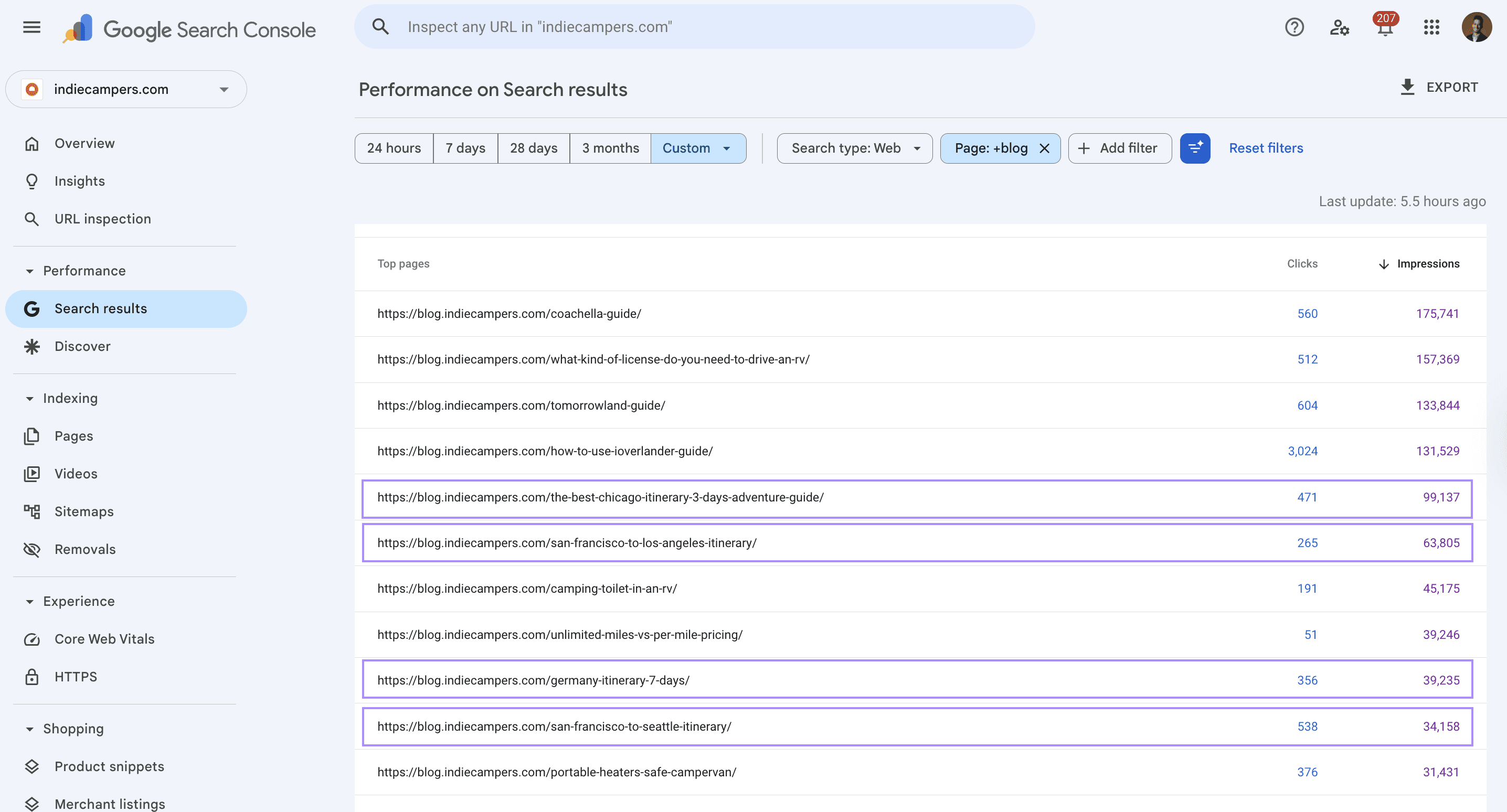The height and width of the screenshot is (812, 1507).
Task: Open notifications bell with 207 badge
Action: (x=1385, y=26)
